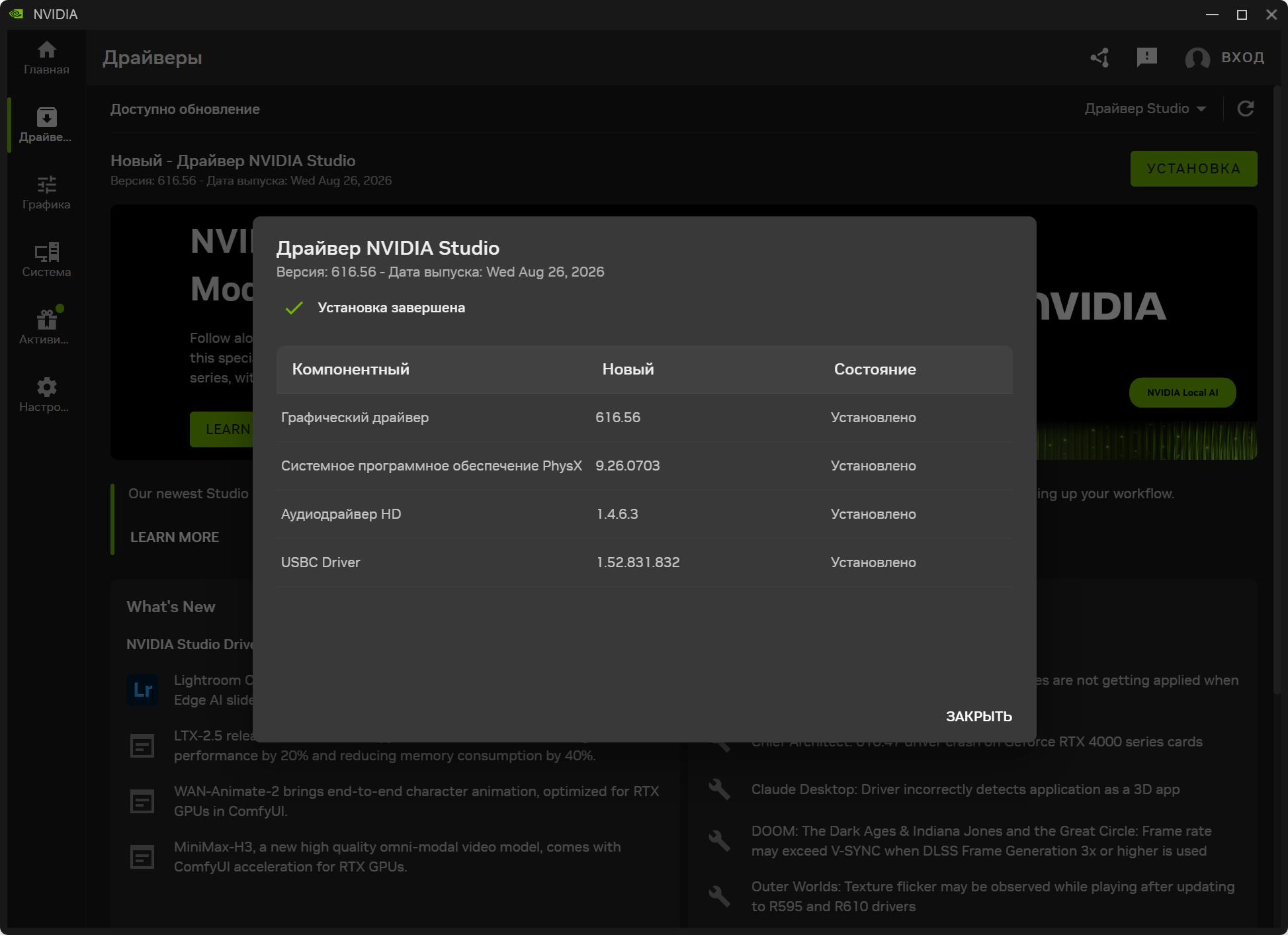Click audio driver version 1.4.6.3

coord(617,514)
